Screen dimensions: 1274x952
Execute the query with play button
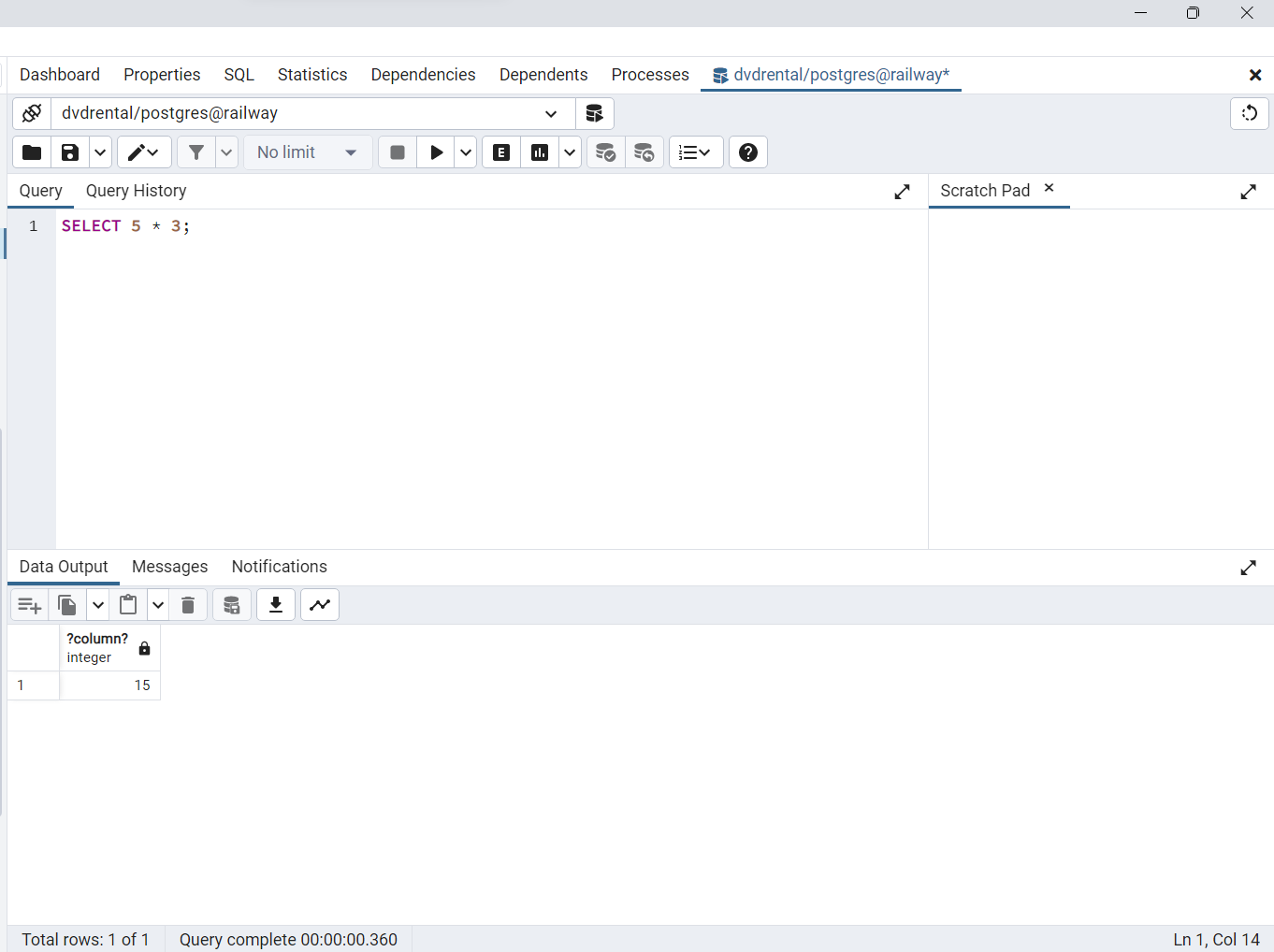click(x=436, y=152)
